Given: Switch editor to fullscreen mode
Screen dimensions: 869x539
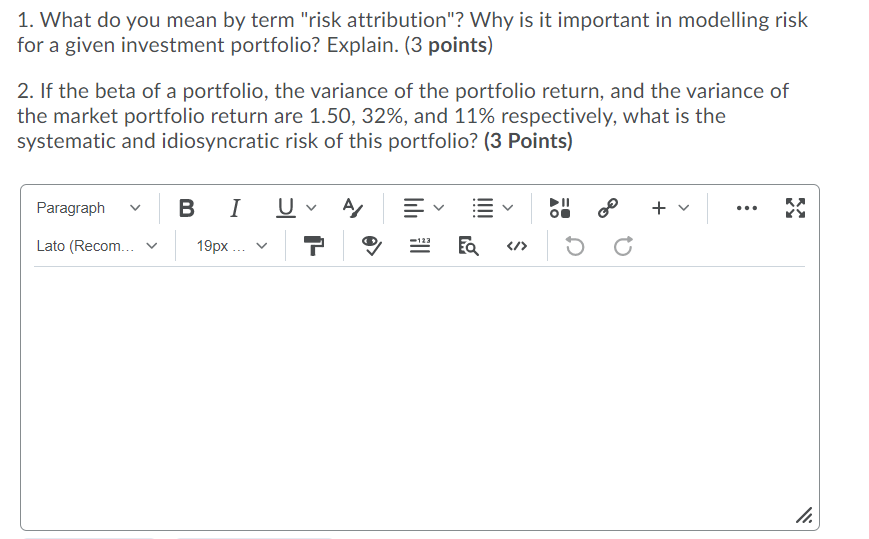Looking at the screenshot, I should [795, 208].
